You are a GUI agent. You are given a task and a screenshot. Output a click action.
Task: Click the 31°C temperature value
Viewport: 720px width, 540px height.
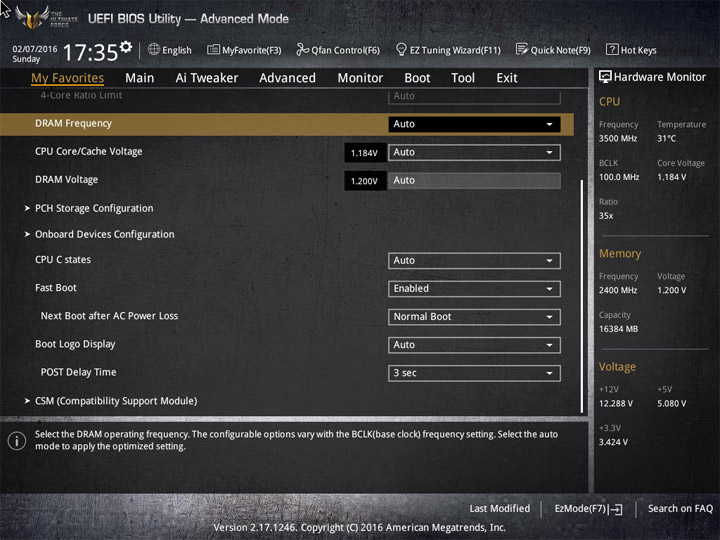[x=666, y=138]
